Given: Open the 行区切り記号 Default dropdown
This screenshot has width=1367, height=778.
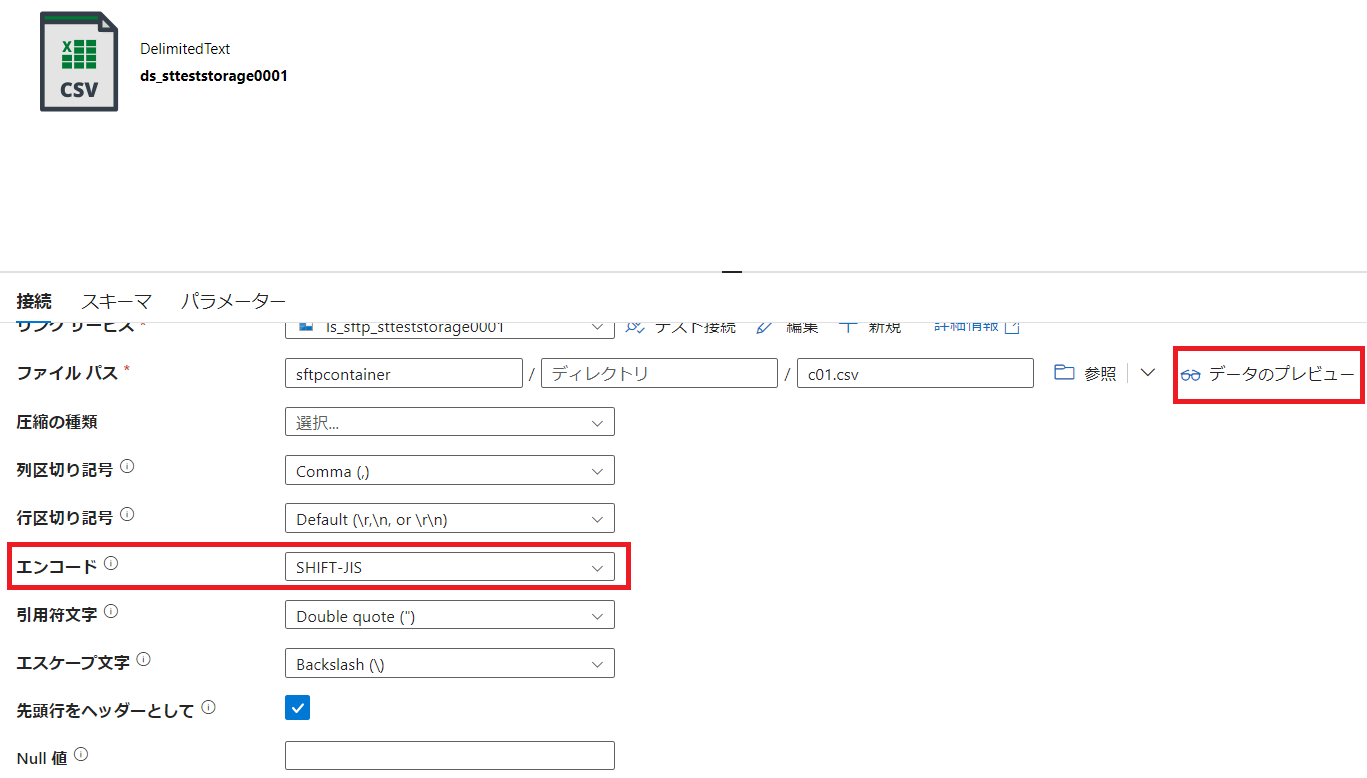Looking at the screenshot, I should (x=450, y=519).
